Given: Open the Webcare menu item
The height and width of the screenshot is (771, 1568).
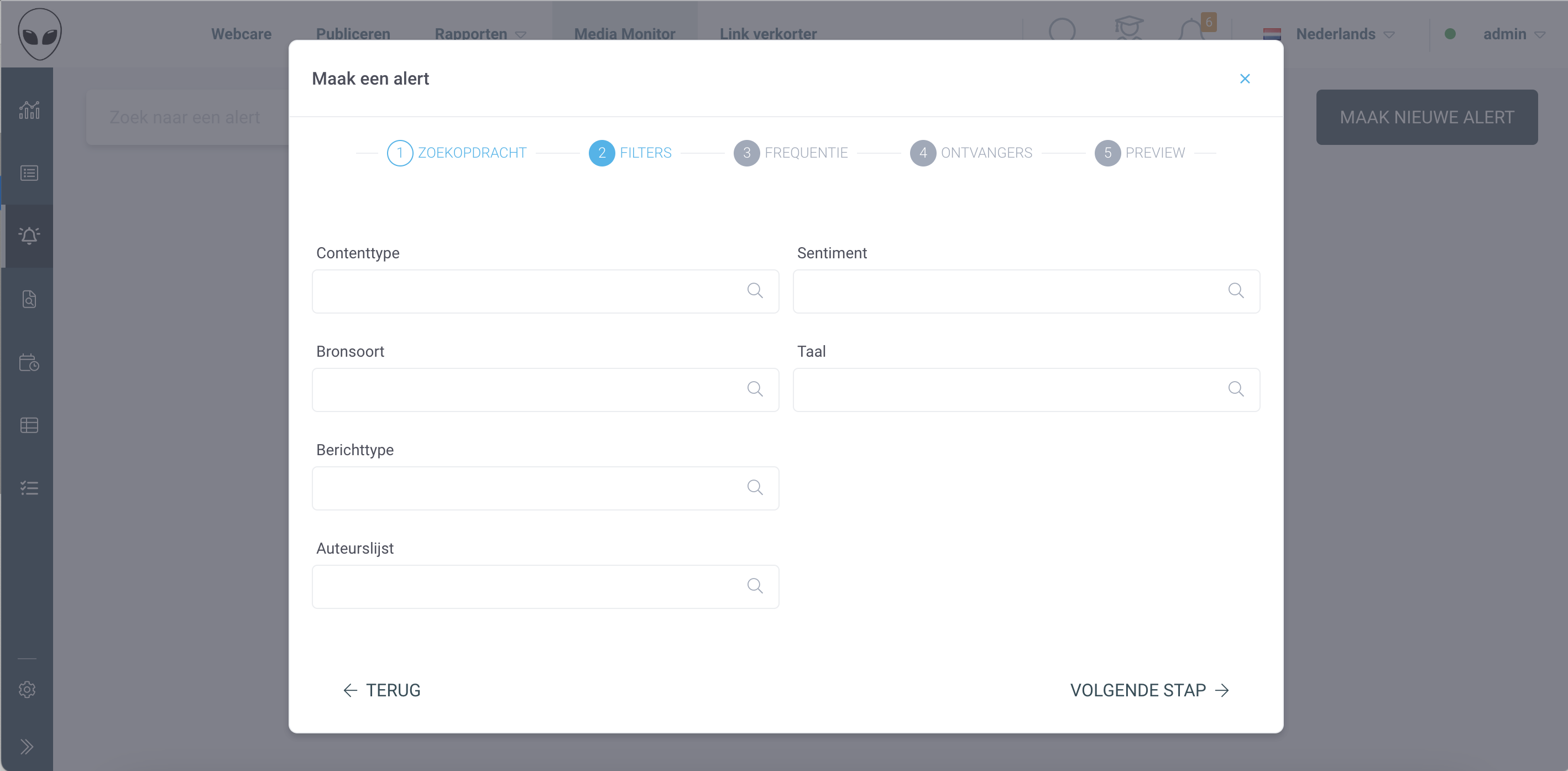Looking at the screenshot, I should pyautogui.click(x=241, y=34).
